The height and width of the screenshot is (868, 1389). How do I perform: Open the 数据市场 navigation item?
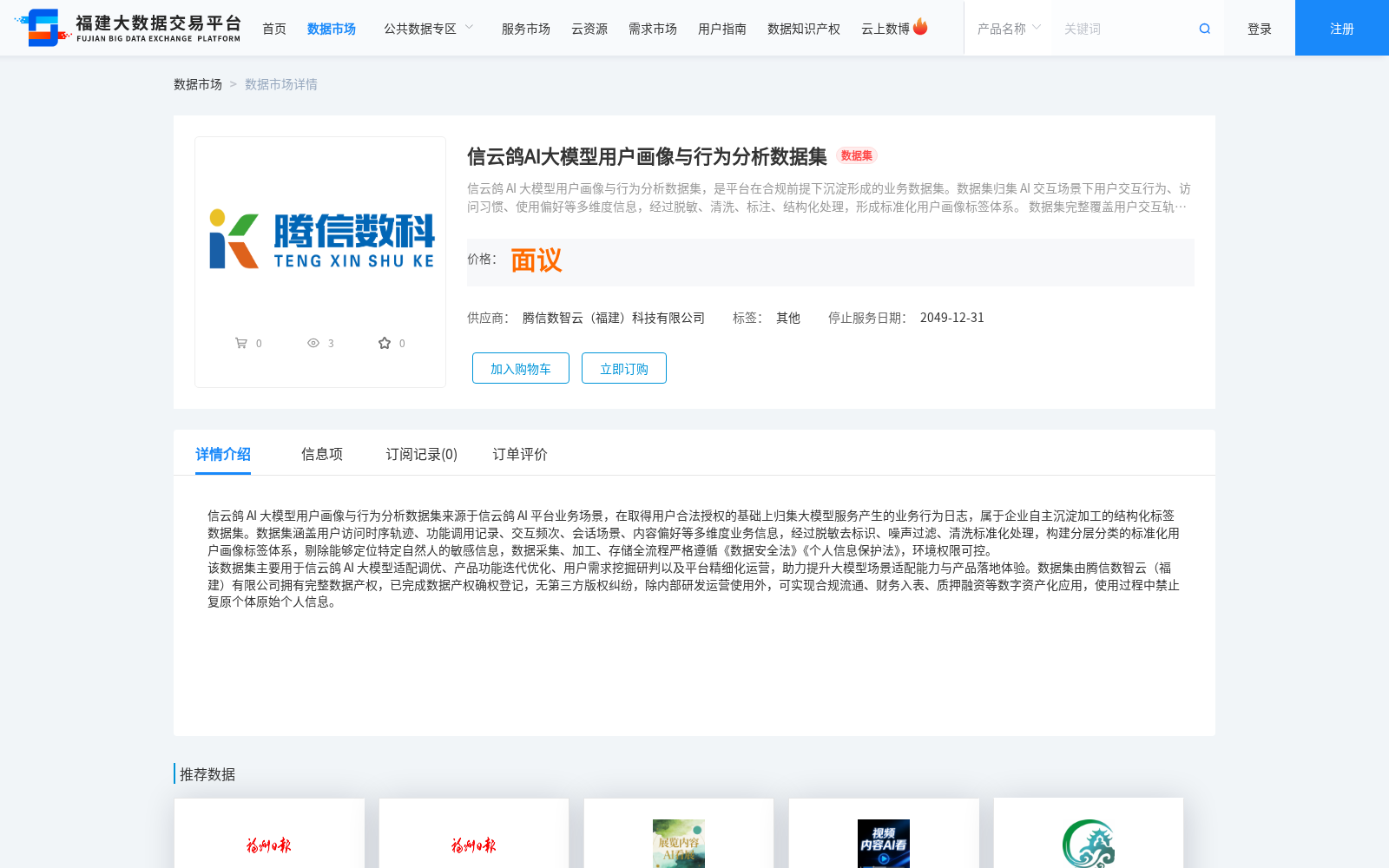point(332,29)
